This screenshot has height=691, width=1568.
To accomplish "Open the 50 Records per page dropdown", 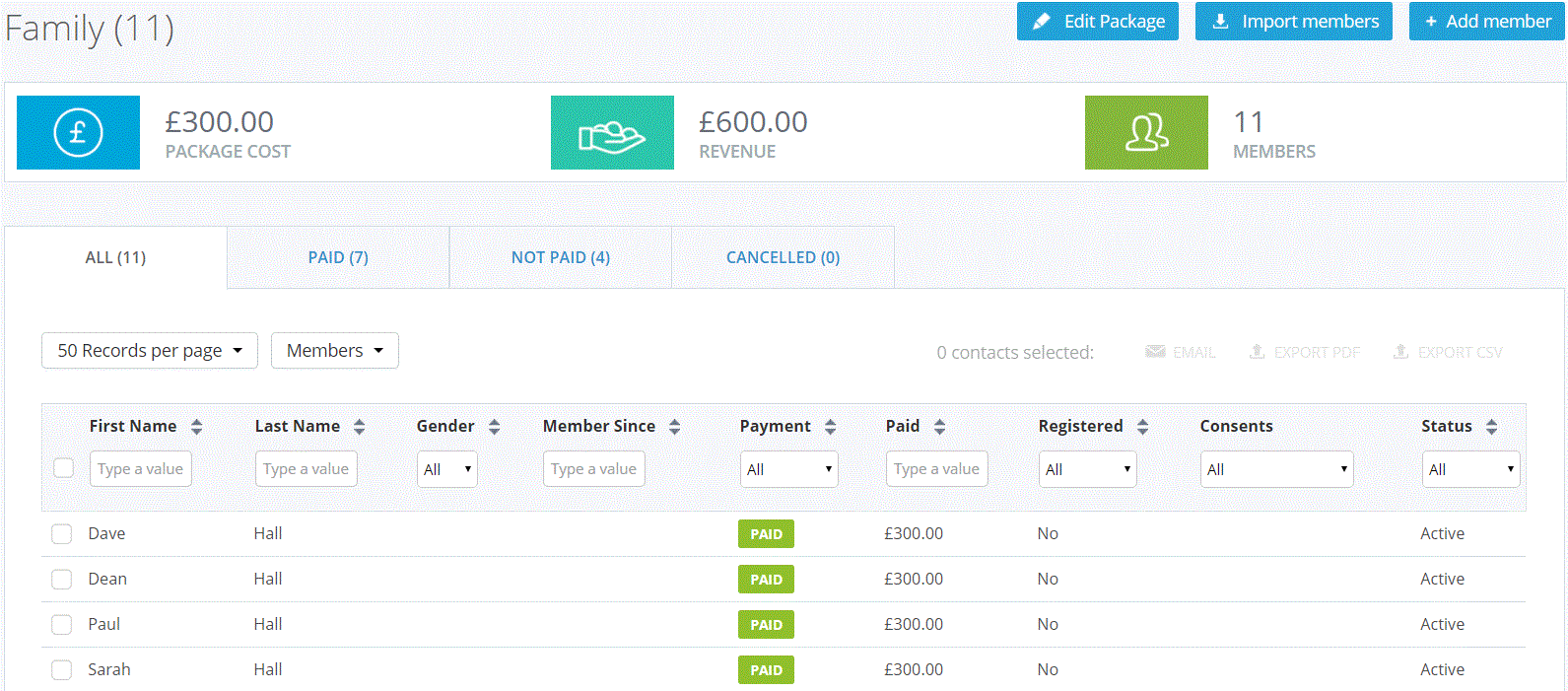I will click(x=150, y=351).
